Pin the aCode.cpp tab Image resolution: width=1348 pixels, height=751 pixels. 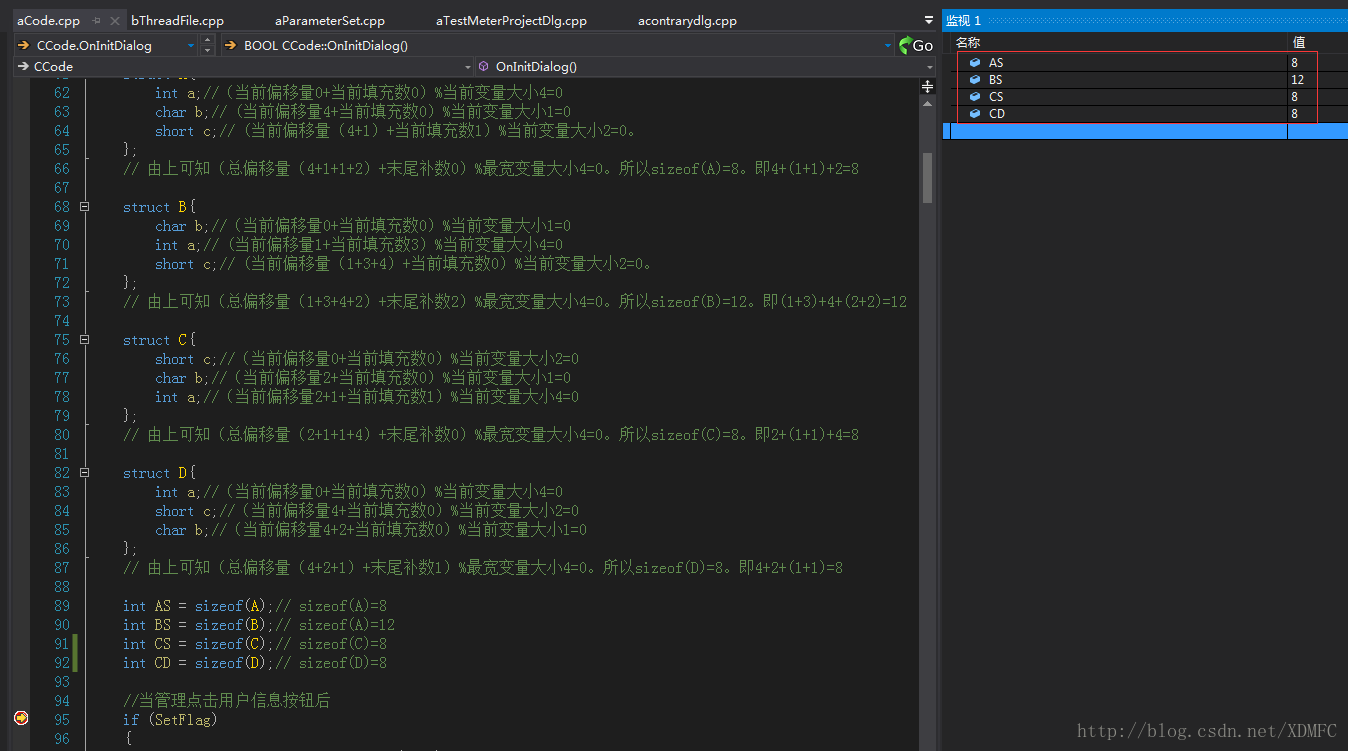tap(97, 20)
